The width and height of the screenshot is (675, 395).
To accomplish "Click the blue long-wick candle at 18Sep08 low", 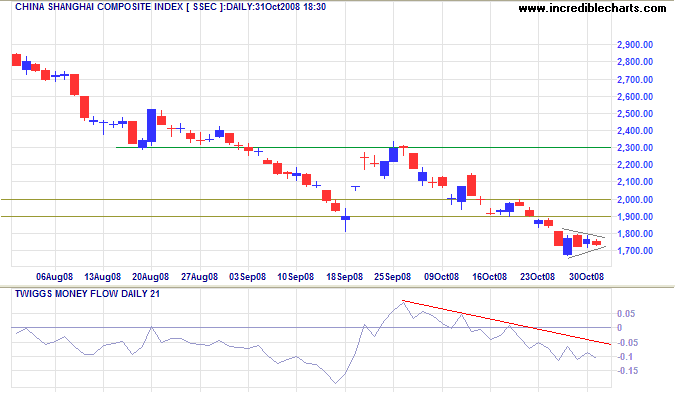I will (x=346, y=219).
